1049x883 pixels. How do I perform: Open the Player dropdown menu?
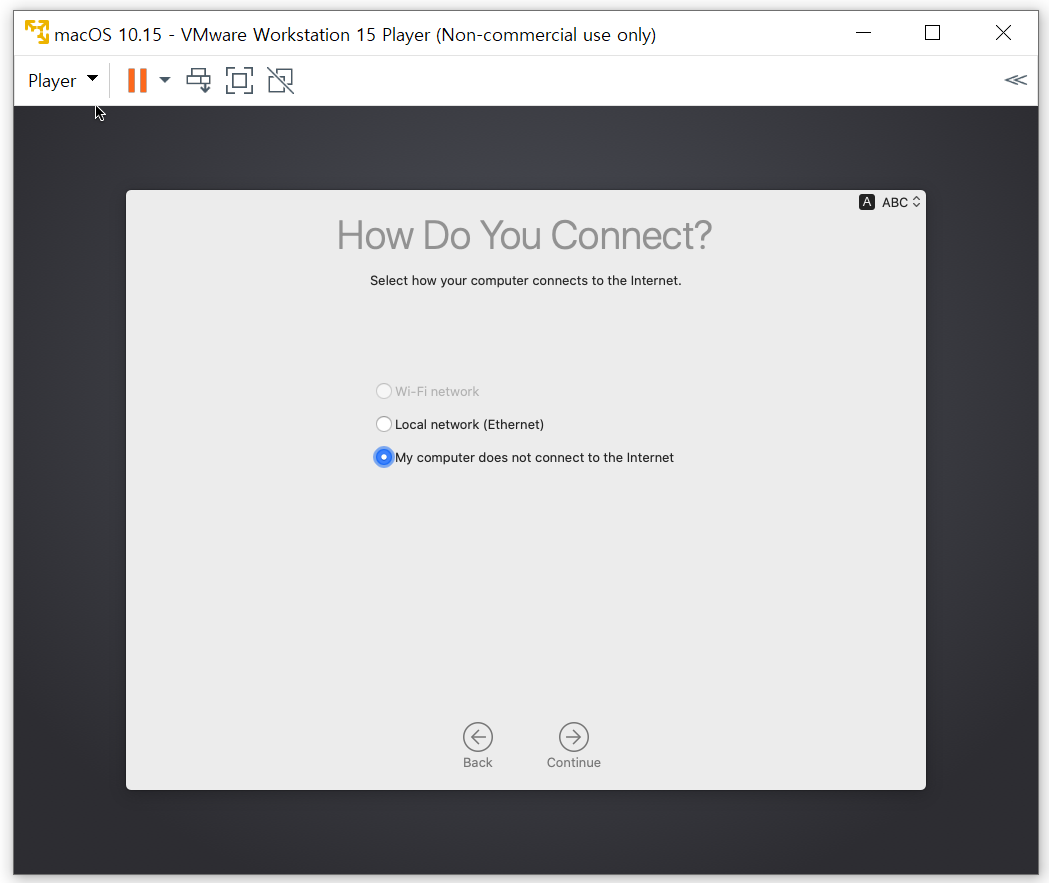click(62, 81)
